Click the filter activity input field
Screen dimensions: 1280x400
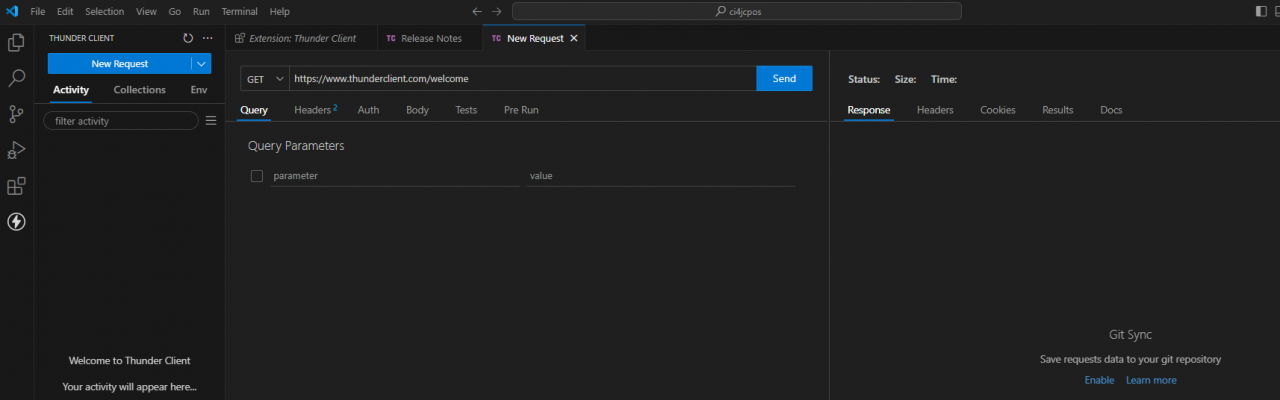pos(120,121)
